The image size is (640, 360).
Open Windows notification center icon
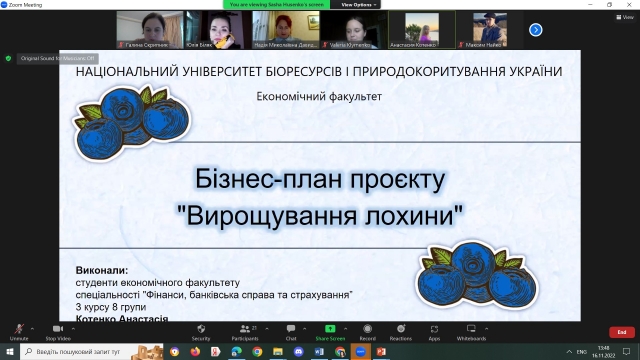click(x=627, y=351)
